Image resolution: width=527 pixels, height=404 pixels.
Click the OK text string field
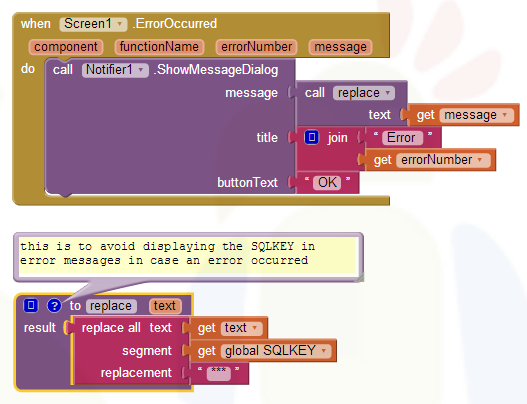(327, 183)
